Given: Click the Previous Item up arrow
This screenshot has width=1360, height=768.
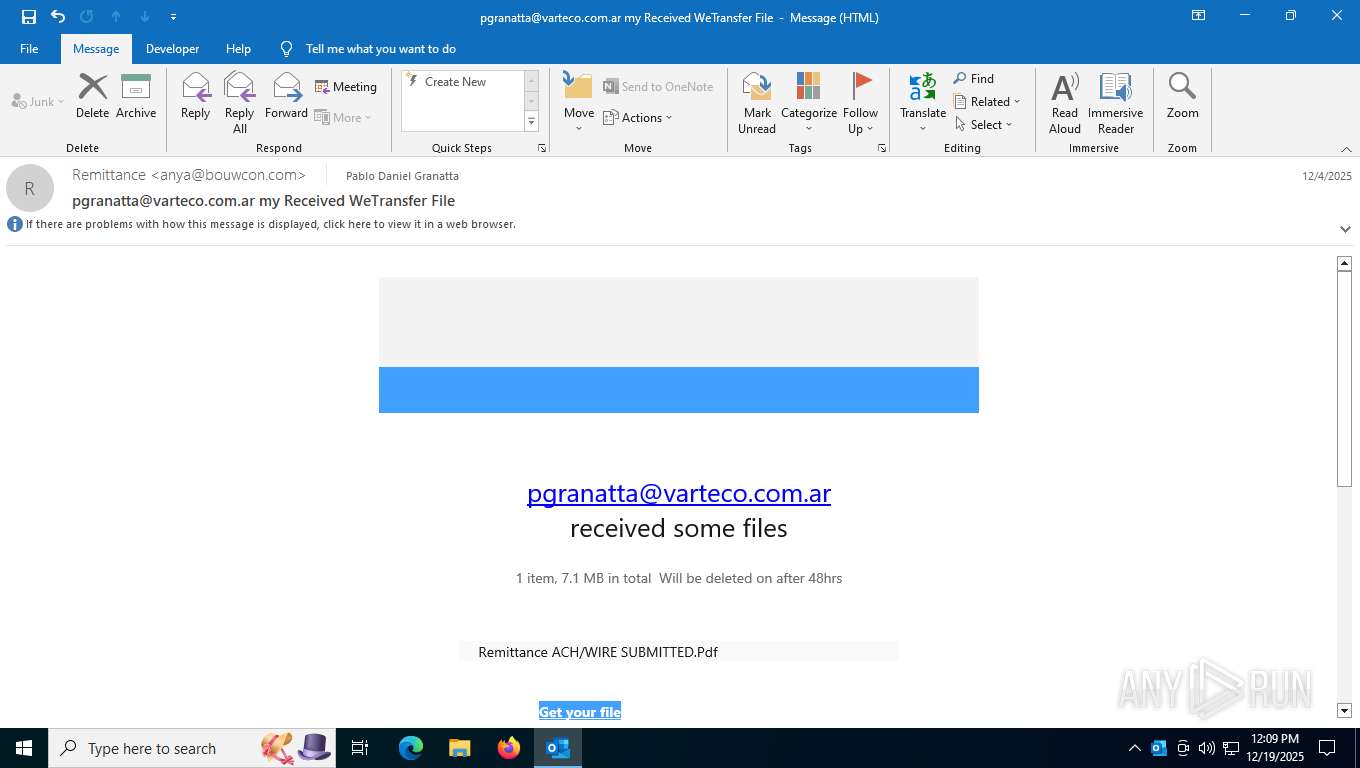Looking at the screenshot, I should 116,17.
